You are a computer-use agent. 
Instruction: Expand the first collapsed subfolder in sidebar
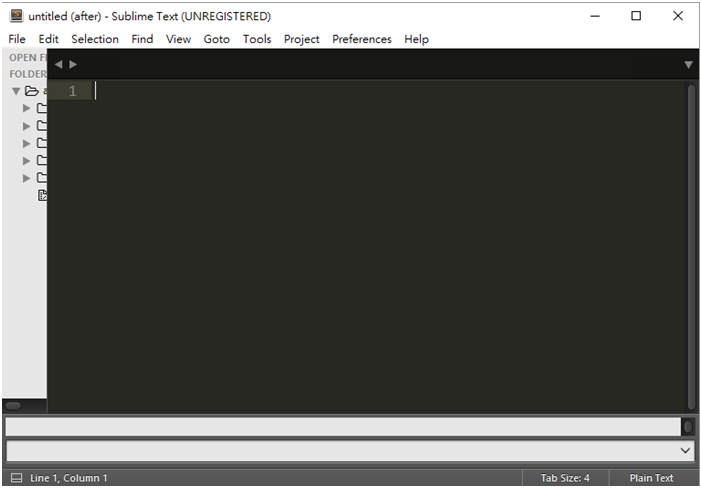26,108
